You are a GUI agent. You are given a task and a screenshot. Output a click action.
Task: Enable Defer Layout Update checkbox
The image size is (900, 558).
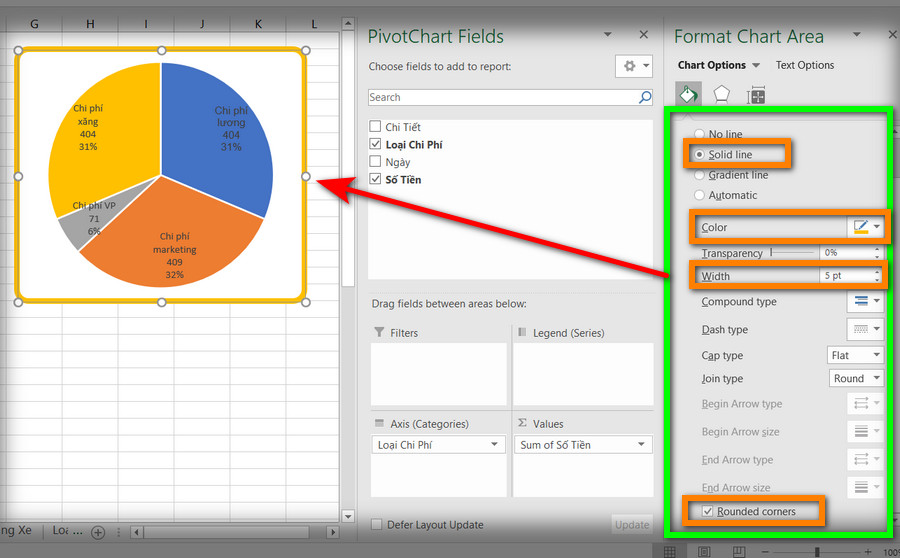tap(377, 525)
